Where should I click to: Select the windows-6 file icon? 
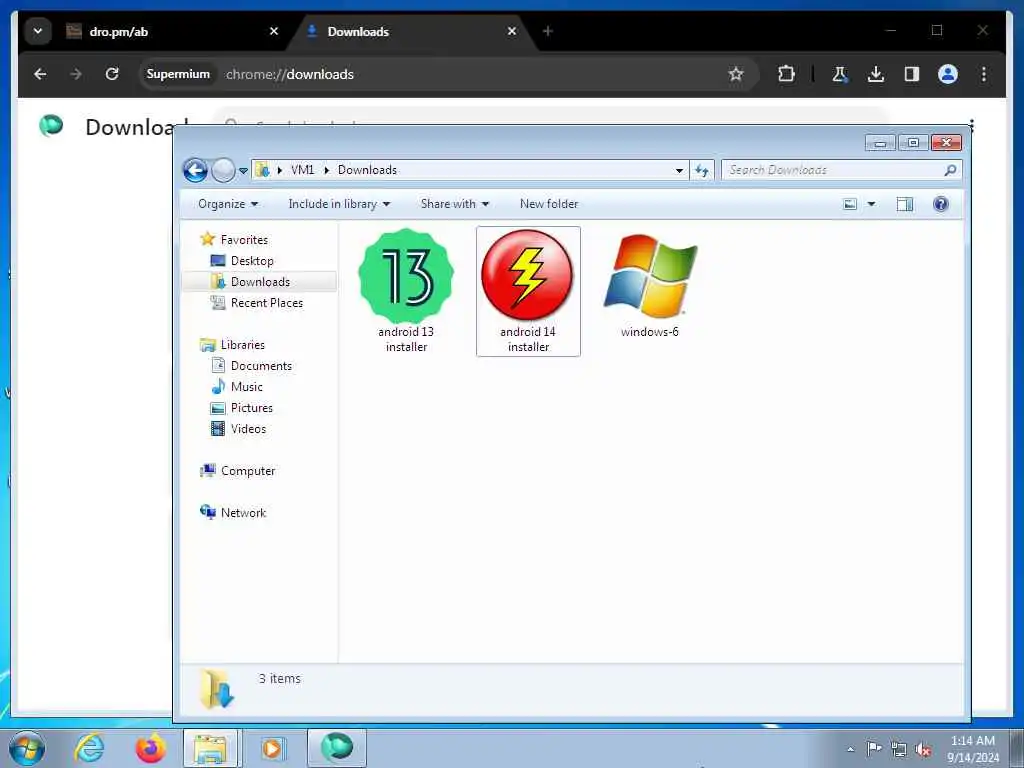coord(650,276)
